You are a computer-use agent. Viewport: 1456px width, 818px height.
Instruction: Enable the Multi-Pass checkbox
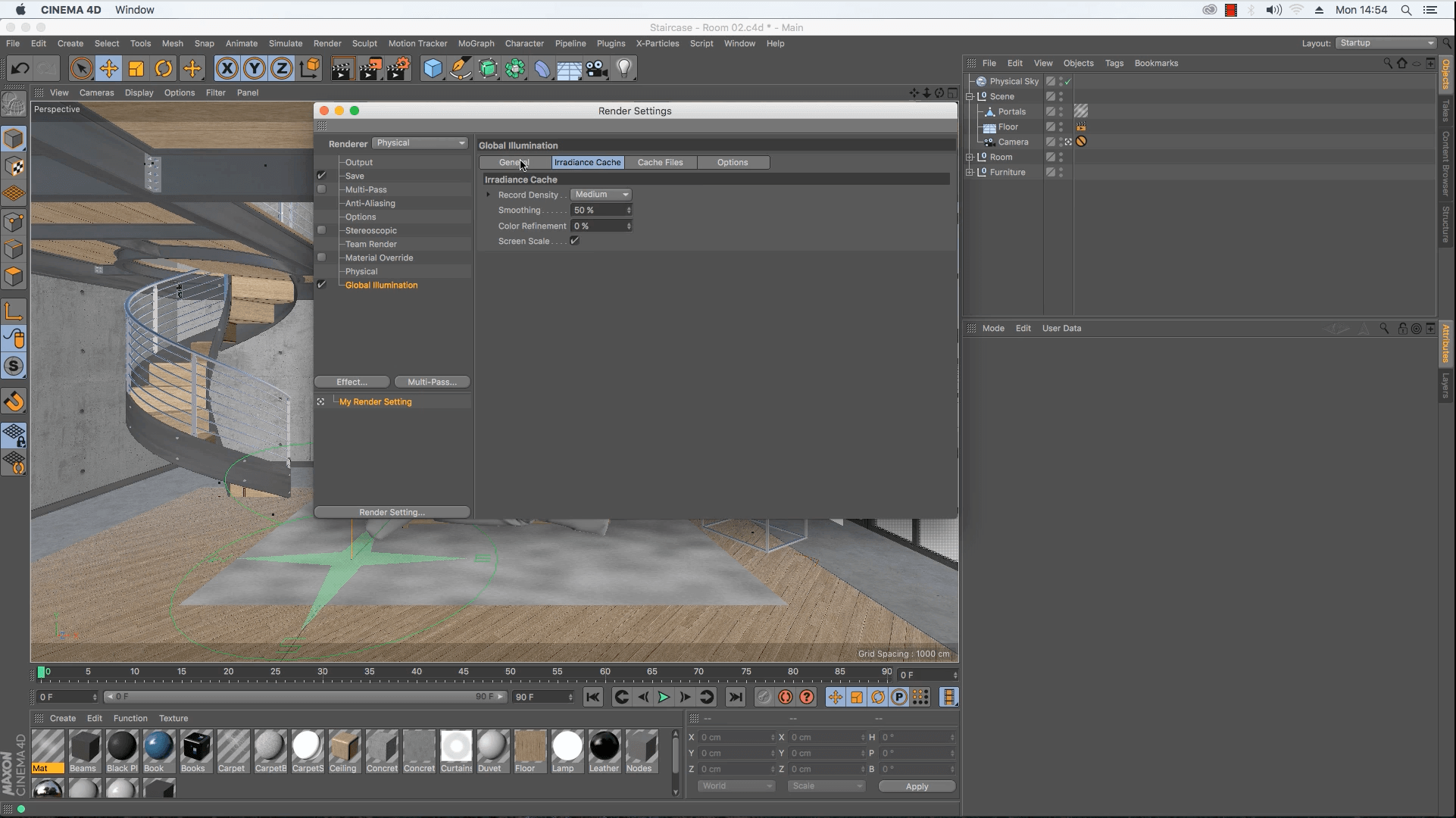pyautogui.click(x=322, y=189)
